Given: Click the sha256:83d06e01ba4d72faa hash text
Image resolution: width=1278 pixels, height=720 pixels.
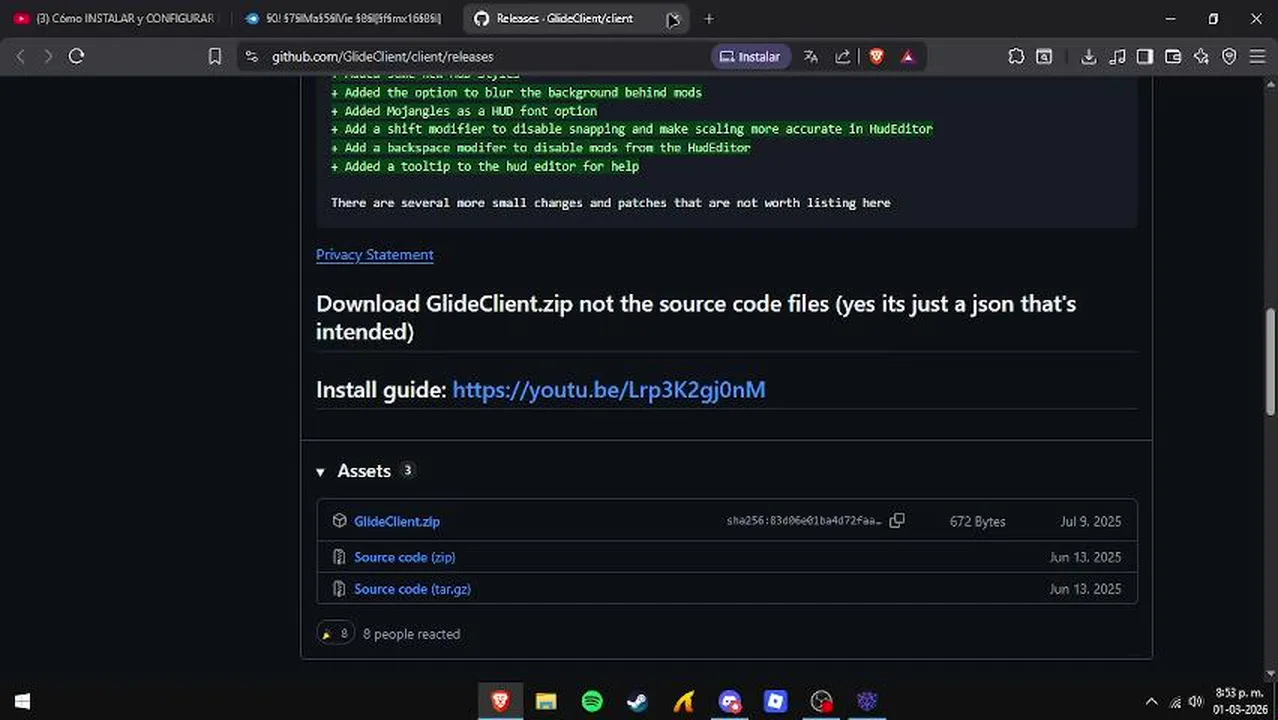Looking at the screenshot, I should pyautogui.click(x=805, y=521).
